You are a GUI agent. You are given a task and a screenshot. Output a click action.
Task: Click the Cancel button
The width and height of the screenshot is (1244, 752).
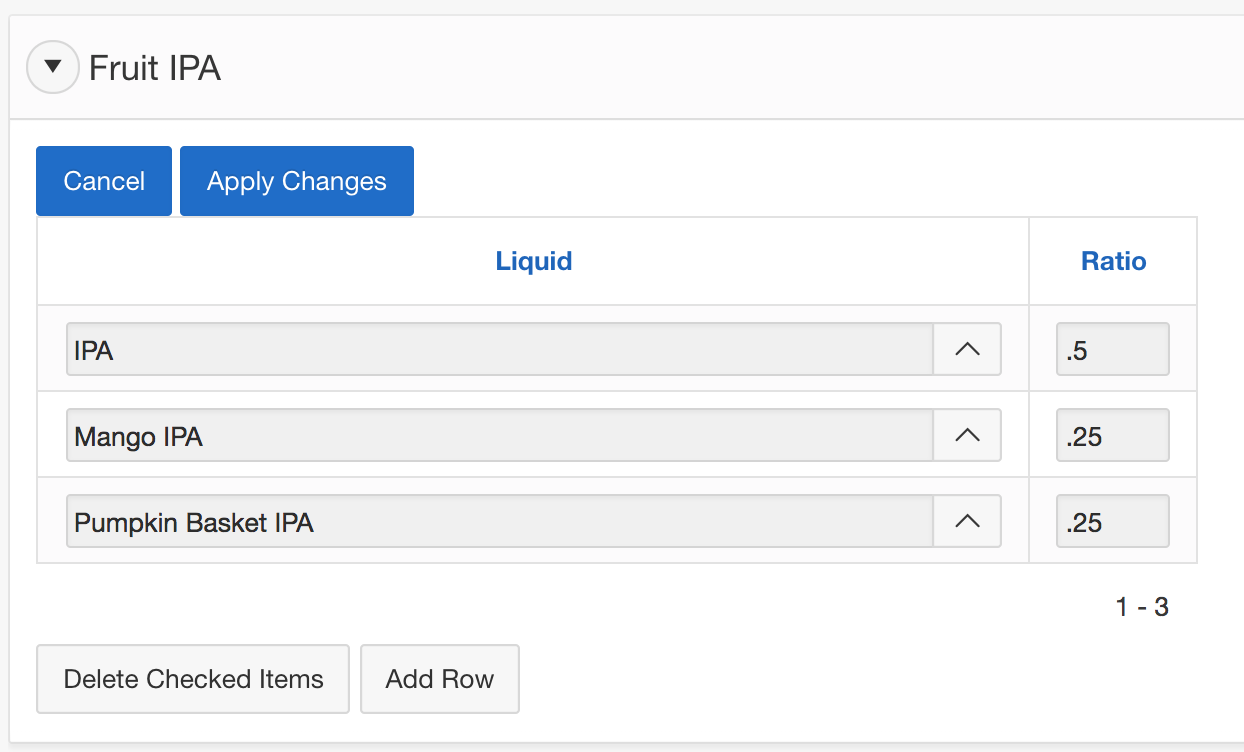point(104,181)
